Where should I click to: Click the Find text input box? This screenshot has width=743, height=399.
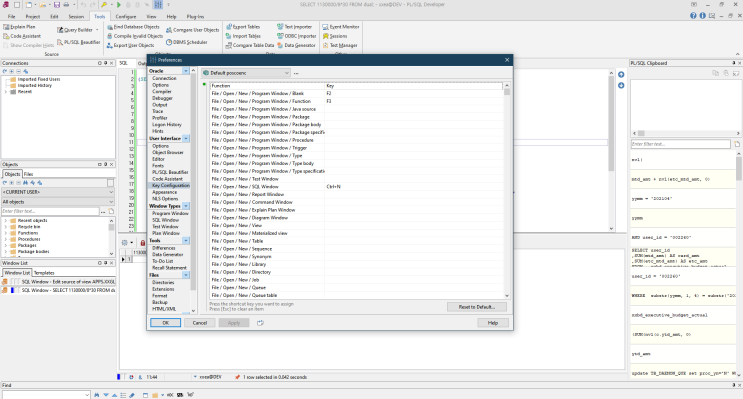pyautogui.click(x=46, y=395)
